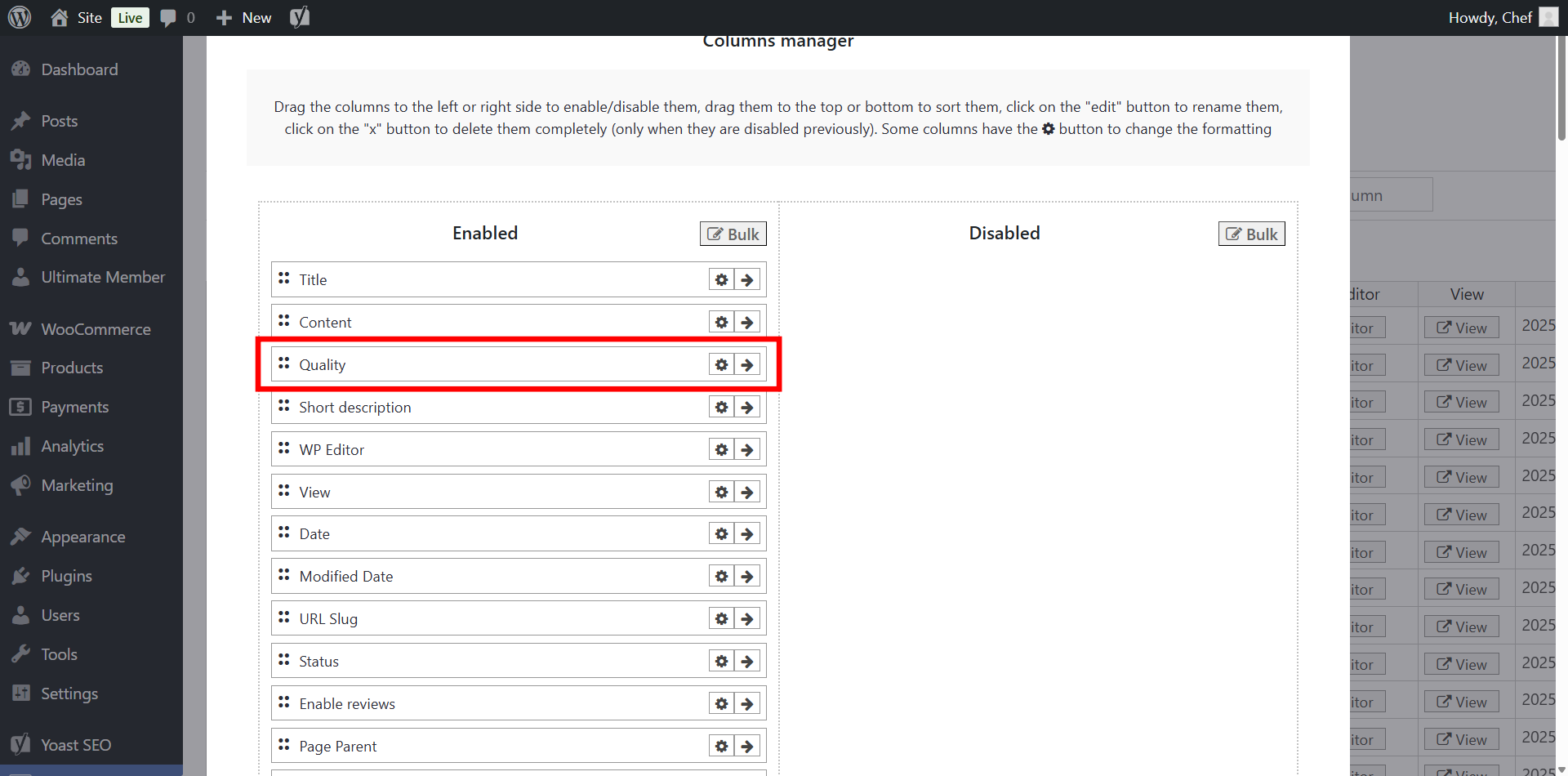
Task: Open formatting gear for Content column
Action: point(721,322)
